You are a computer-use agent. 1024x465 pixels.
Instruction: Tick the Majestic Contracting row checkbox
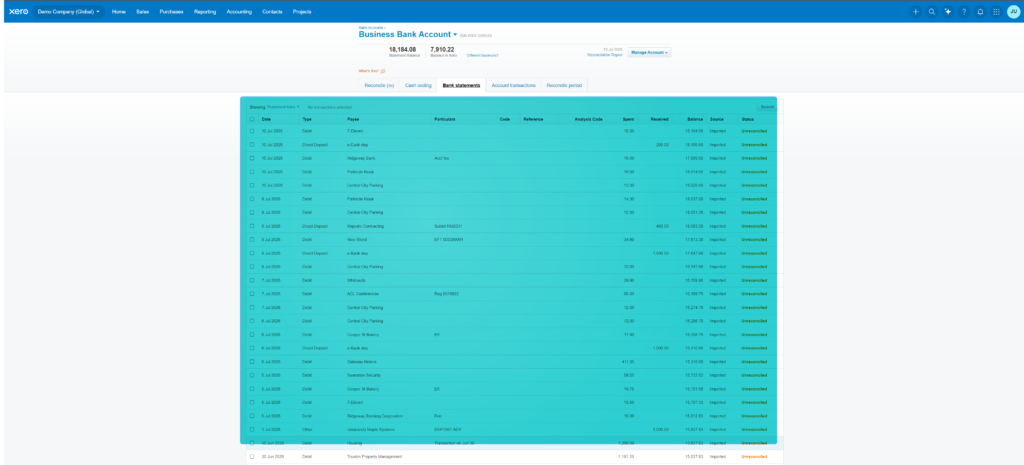[x=252, y=226]
